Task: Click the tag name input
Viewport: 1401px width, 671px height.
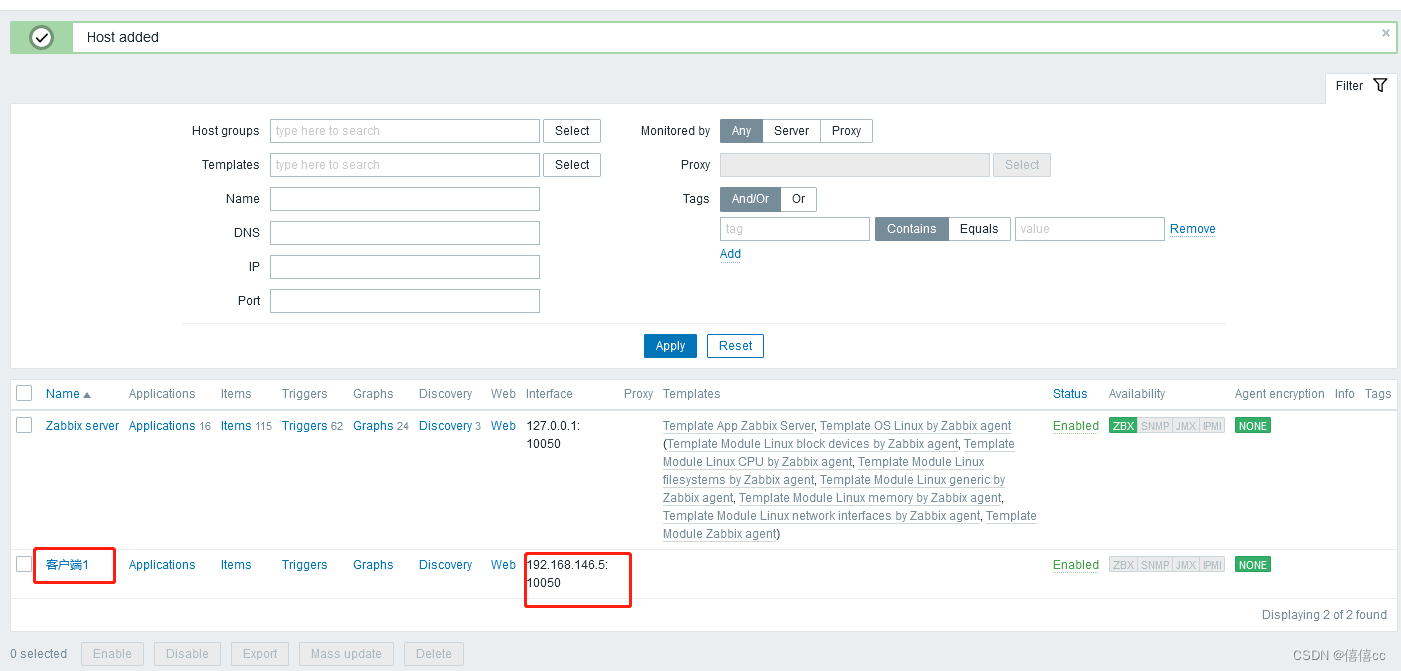Action: click(x=795, y=229)
